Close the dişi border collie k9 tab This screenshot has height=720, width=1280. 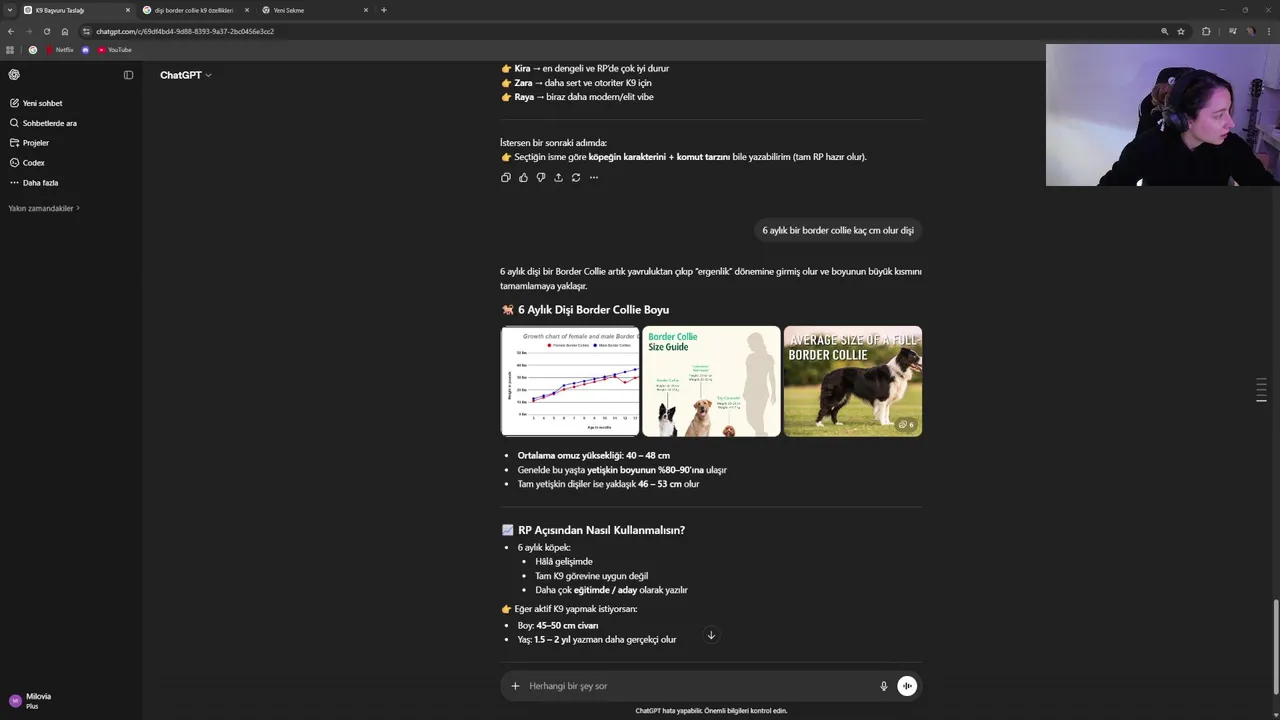point(247,10)
